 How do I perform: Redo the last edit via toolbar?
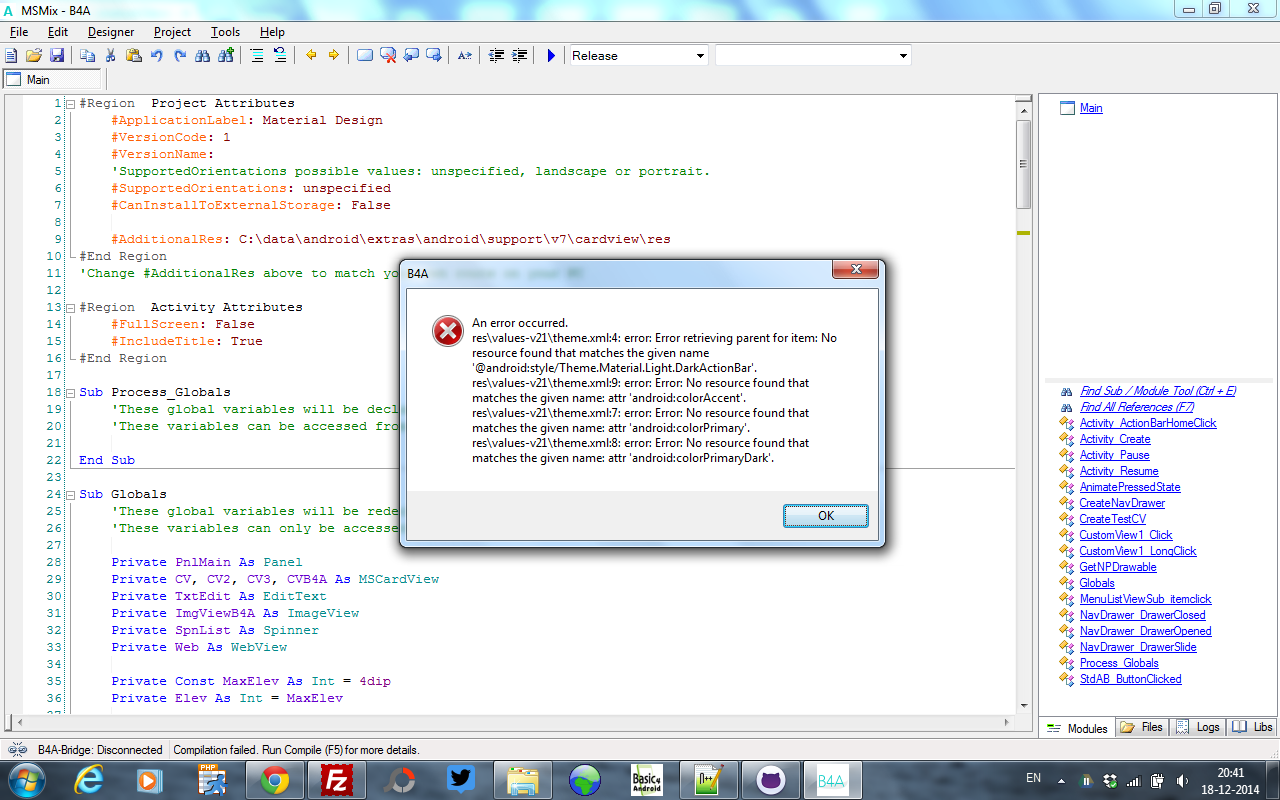pyautogui.click(x=180, y=56)
